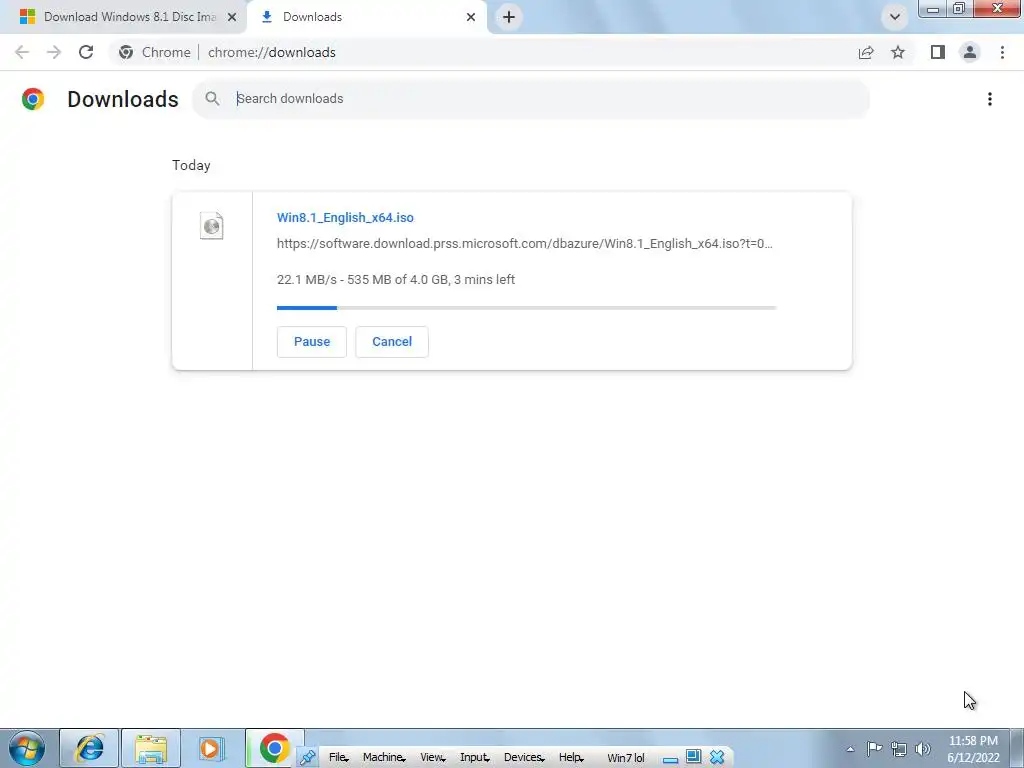This screenshot has width=1024, height=768.
Task: Open the VirtualBox Machine menu
Action: pyautogui.click(x=384, y=758)
